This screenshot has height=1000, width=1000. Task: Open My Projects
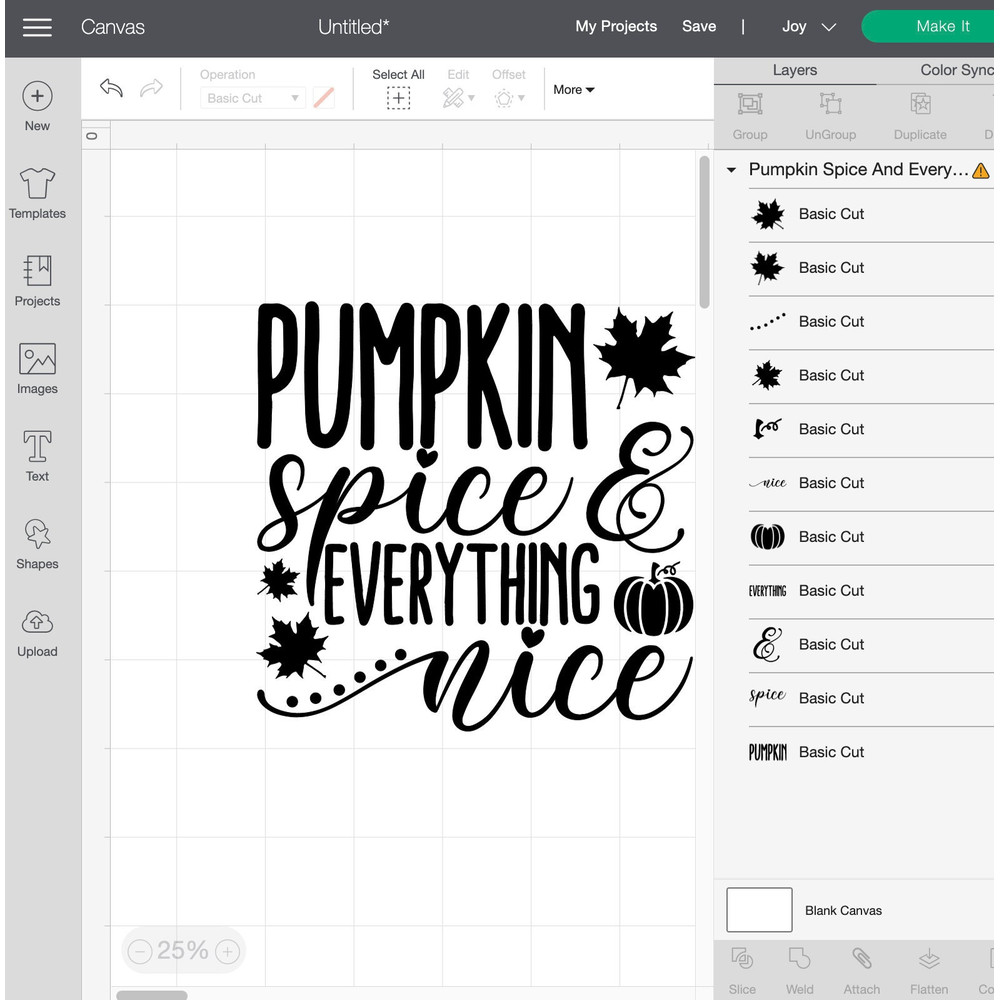click(616, 27)
